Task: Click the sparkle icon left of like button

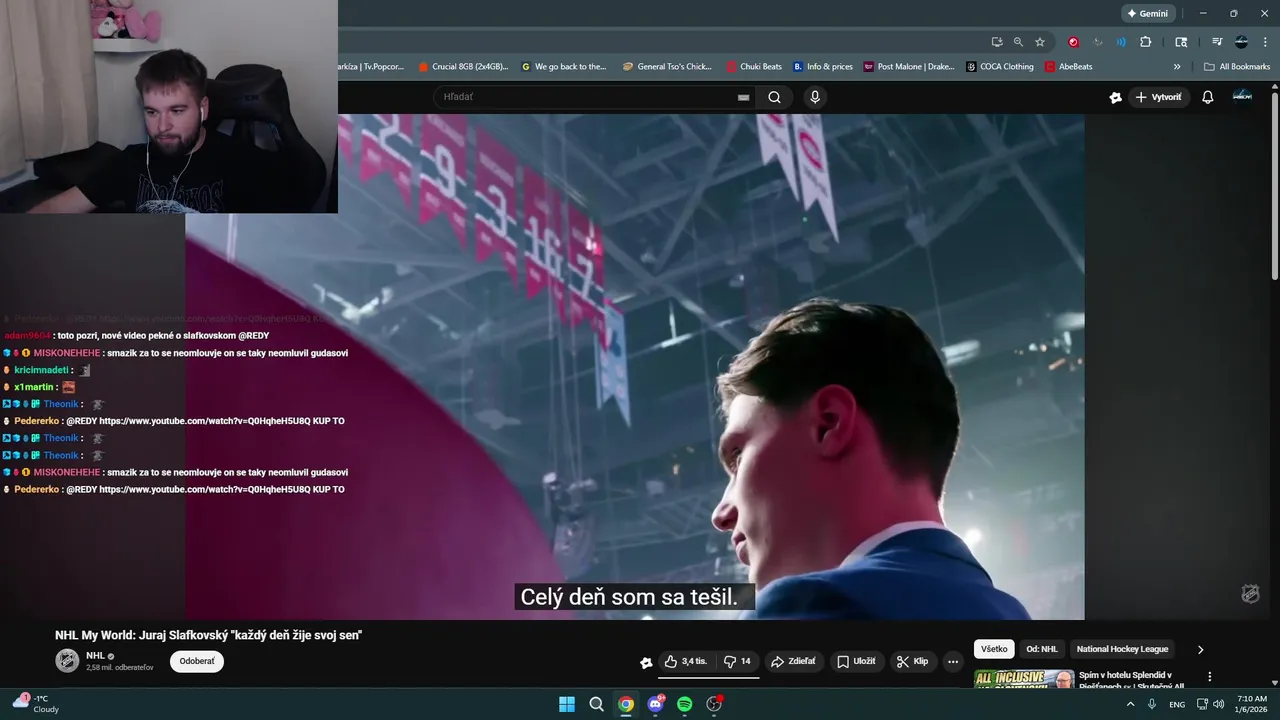Action: [x=646, y=662]
